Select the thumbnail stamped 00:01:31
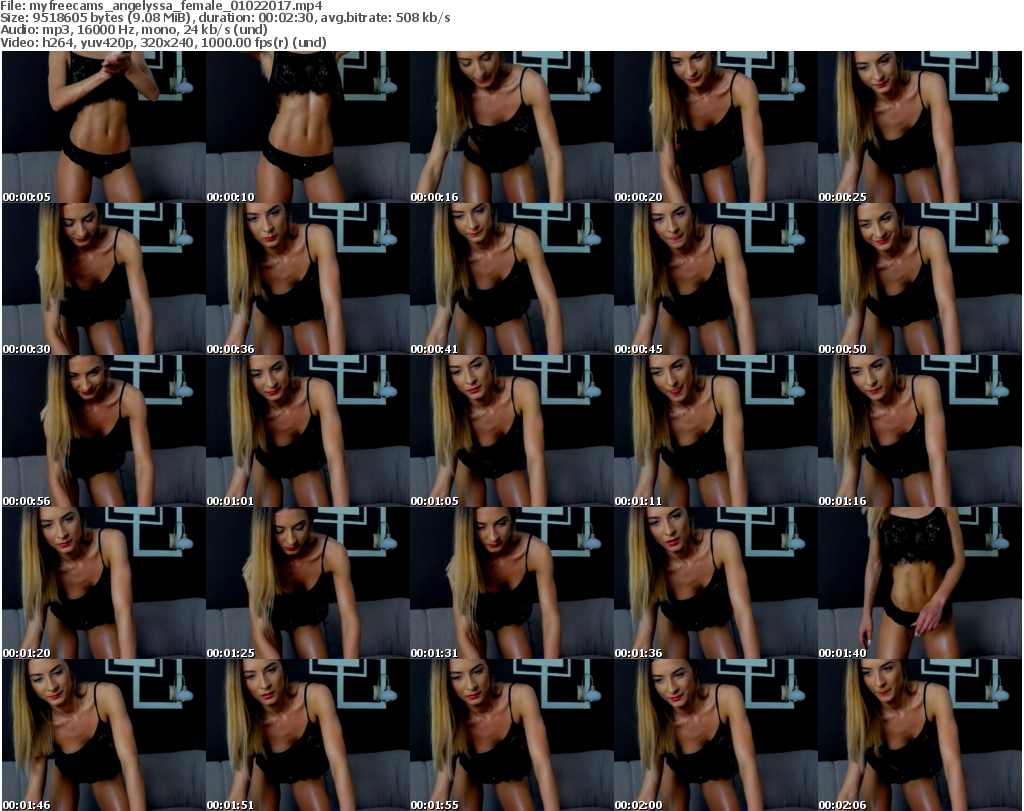 click(x=511, y=583)
